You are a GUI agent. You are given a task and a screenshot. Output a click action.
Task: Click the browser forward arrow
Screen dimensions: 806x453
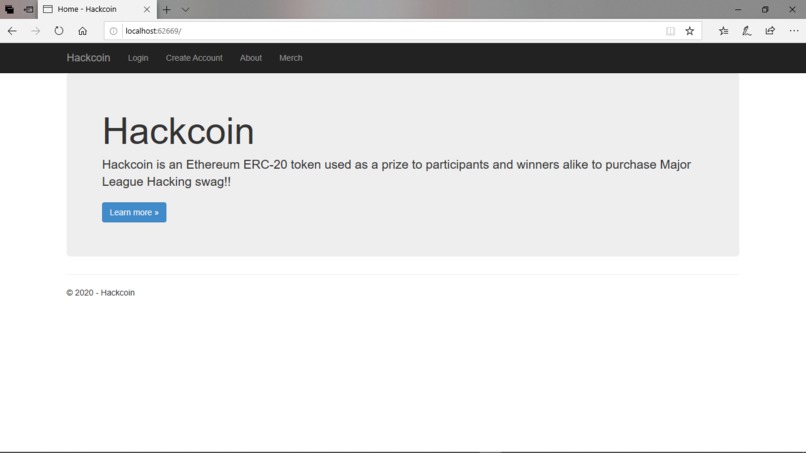click(35, 31)
